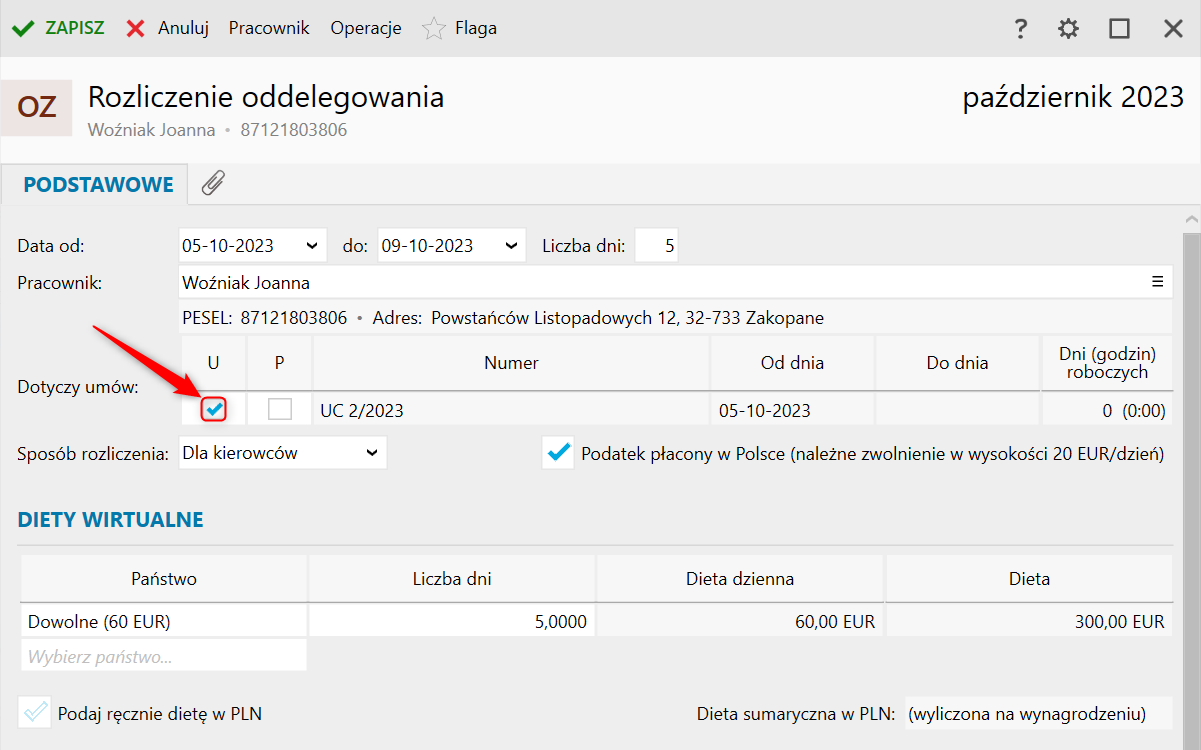The height and width of the screenshot is (750, 1201).
Task: Click the Numer column header
Action: click(x=512, y=363)
